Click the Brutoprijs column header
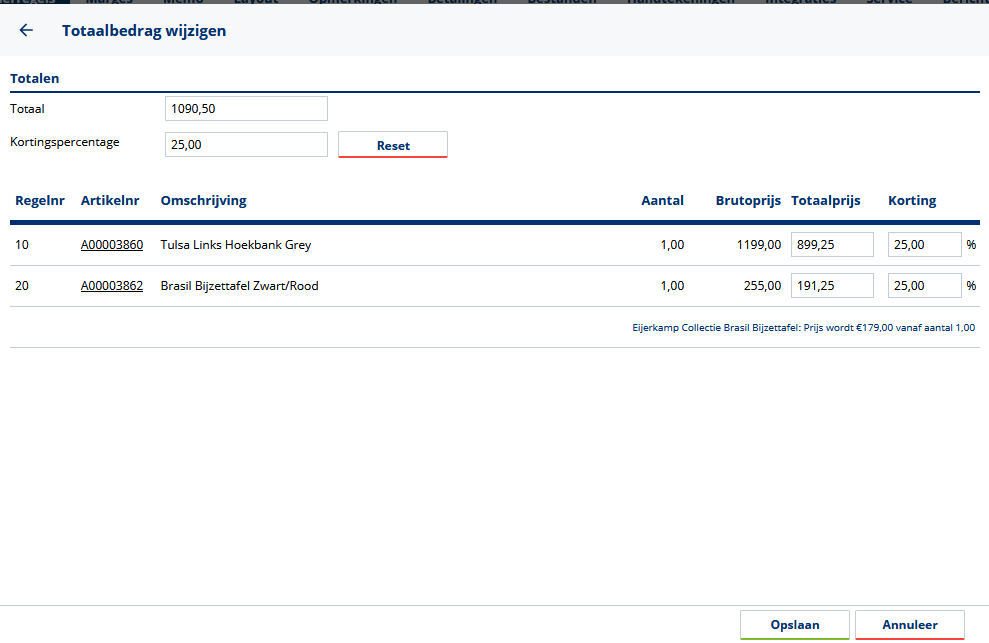The width and height of the screenshot is (989, 643). click(748, 201)
